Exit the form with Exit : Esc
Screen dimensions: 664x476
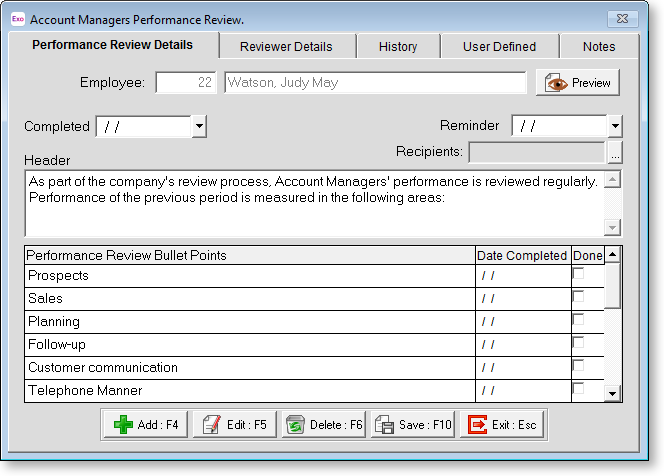coord(503,425)
